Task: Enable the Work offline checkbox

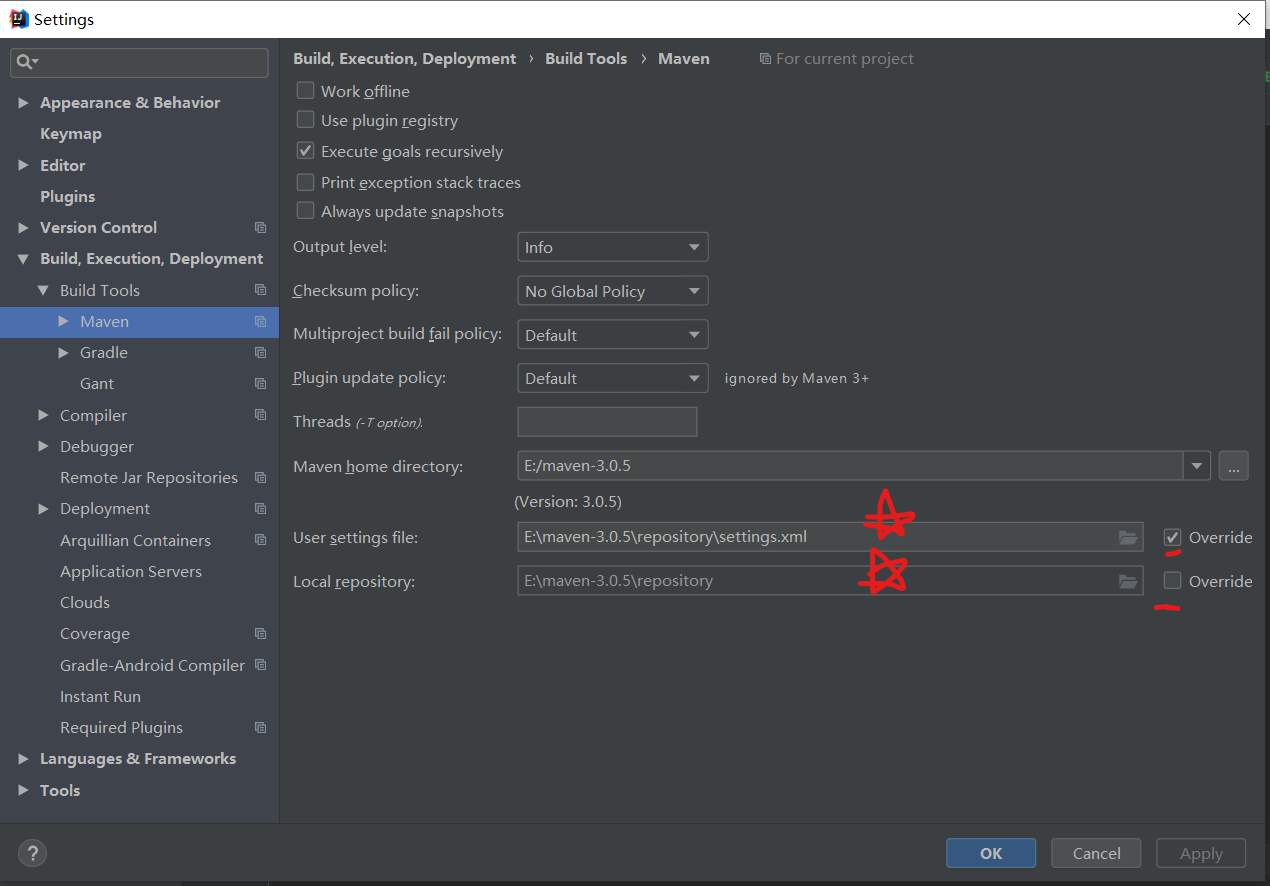Action: point(306,91)
